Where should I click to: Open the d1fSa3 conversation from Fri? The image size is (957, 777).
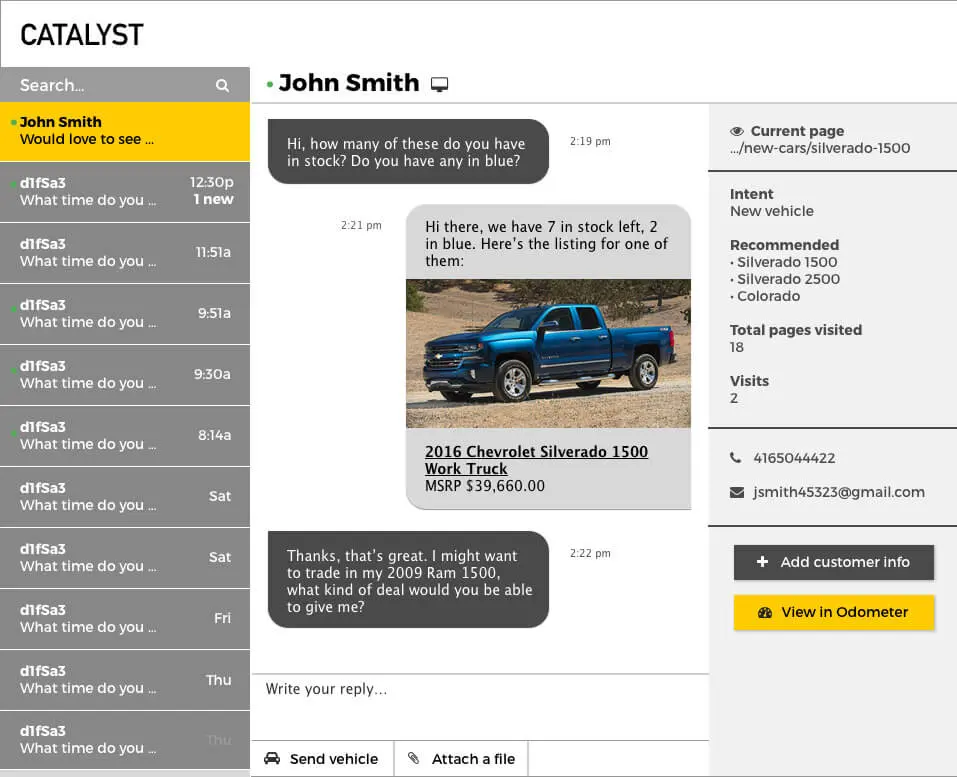pyautogui.click(x=125, y=619)
